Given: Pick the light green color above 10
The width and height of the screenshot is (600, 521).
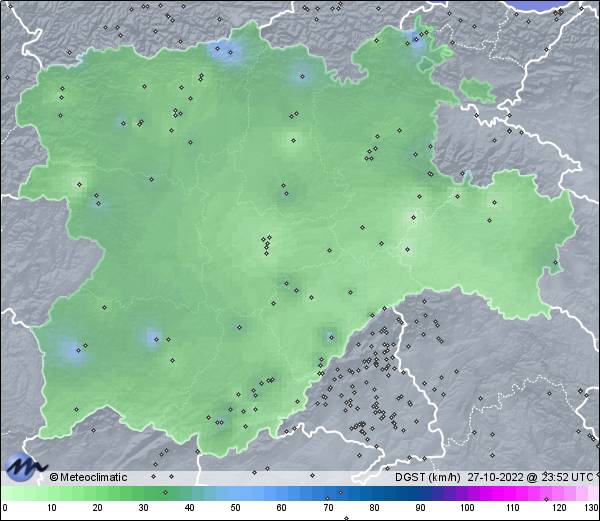Looking at the screenshot, I should tap(52, 493).
